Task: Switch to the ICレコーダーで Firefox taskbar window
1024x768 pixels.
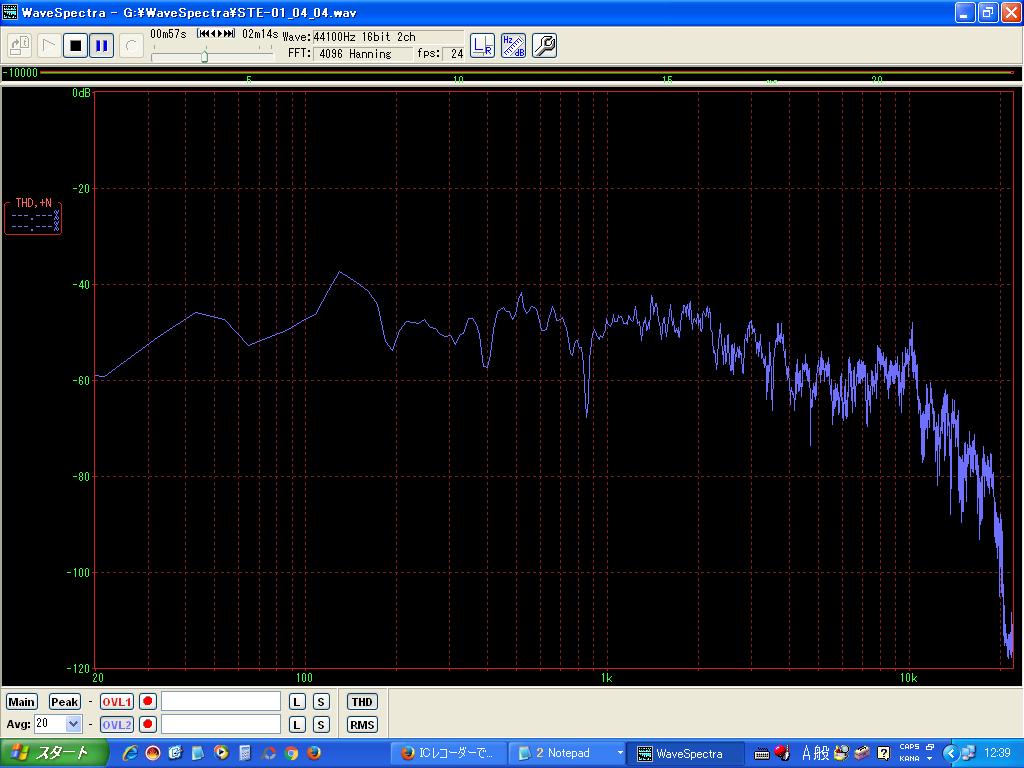Action: [x=447, y=753]
